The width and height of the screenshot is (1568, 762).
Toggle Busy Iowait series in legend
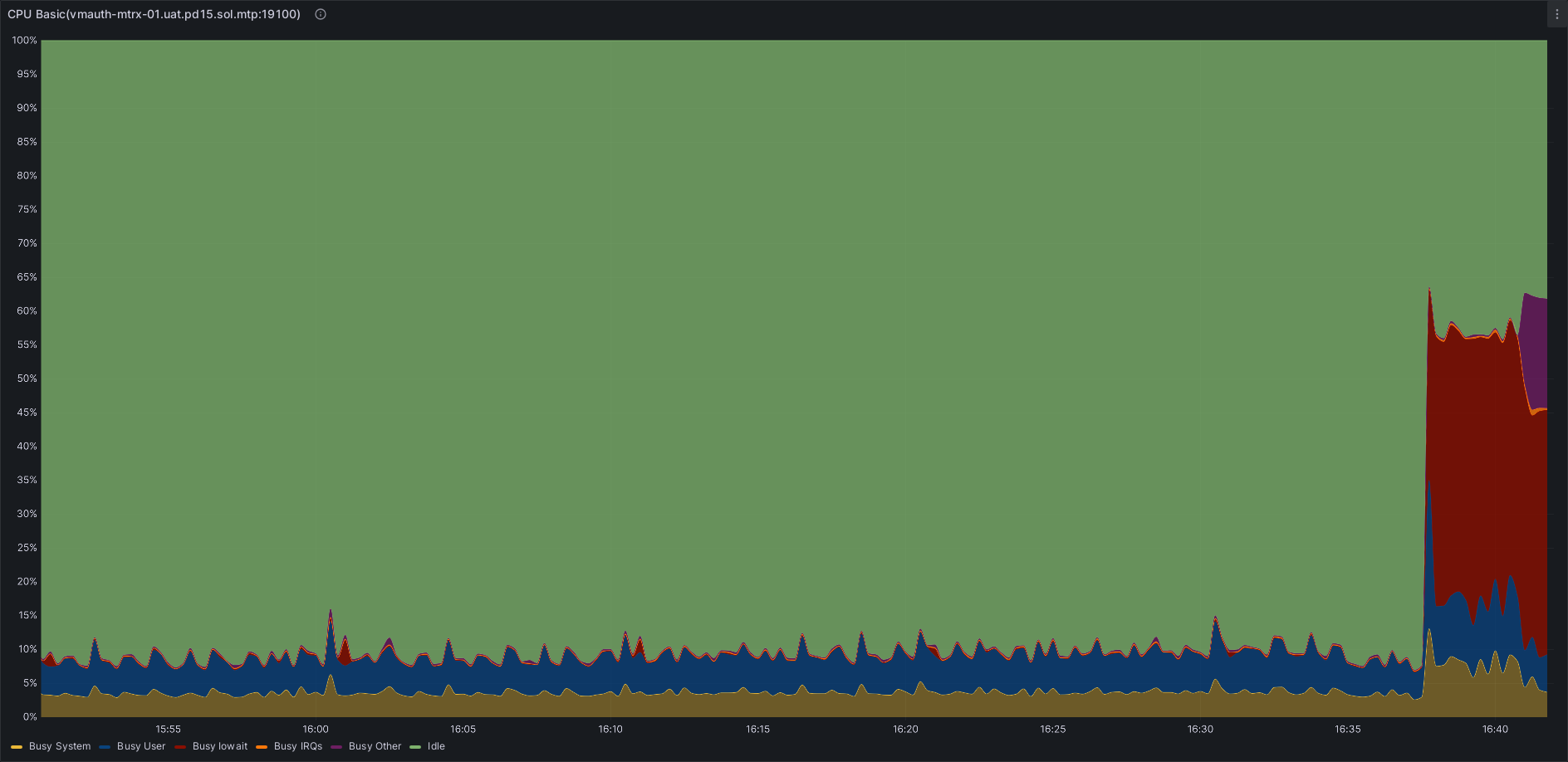coord(220,746)
